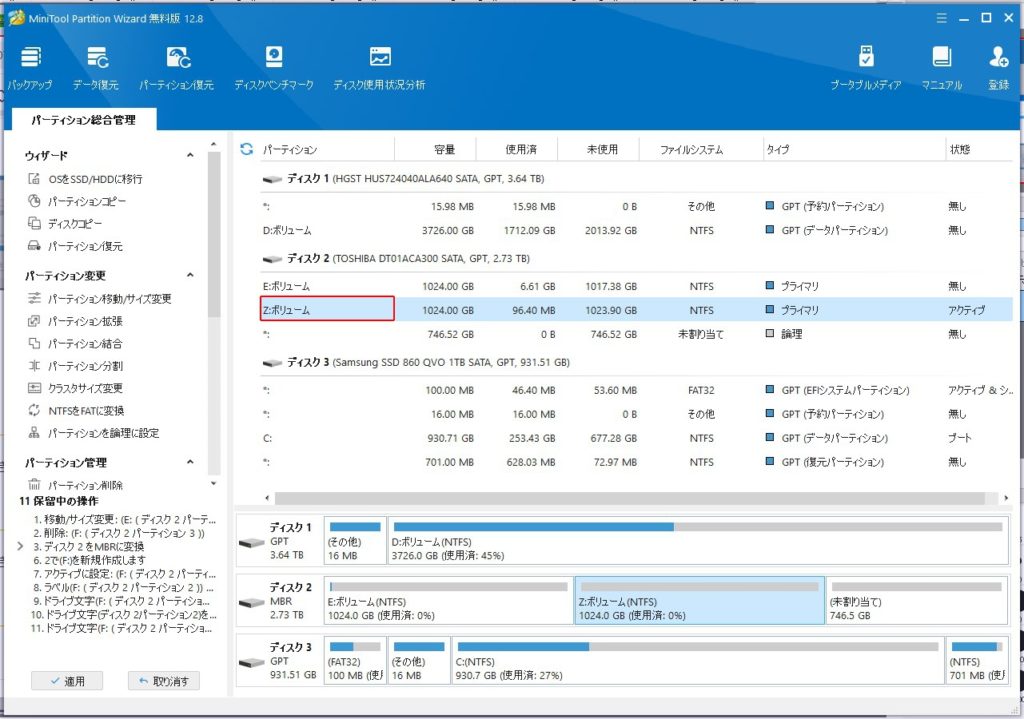Choose OSをSSD/HDDに移行 in the wizard list
Viewport: 1024px width, 719px height.
click(x=95, y=179)
